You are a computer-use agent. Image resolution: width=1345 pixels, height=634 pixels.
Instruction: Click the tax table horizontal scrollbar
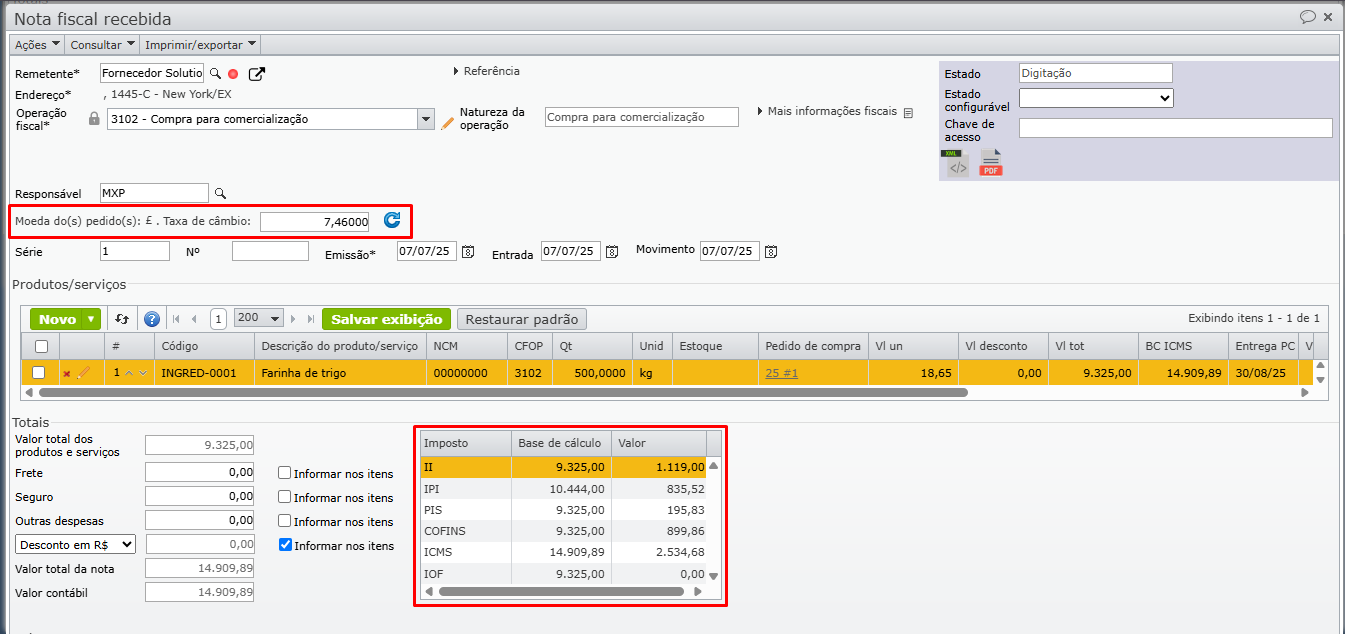pos(560,591)
